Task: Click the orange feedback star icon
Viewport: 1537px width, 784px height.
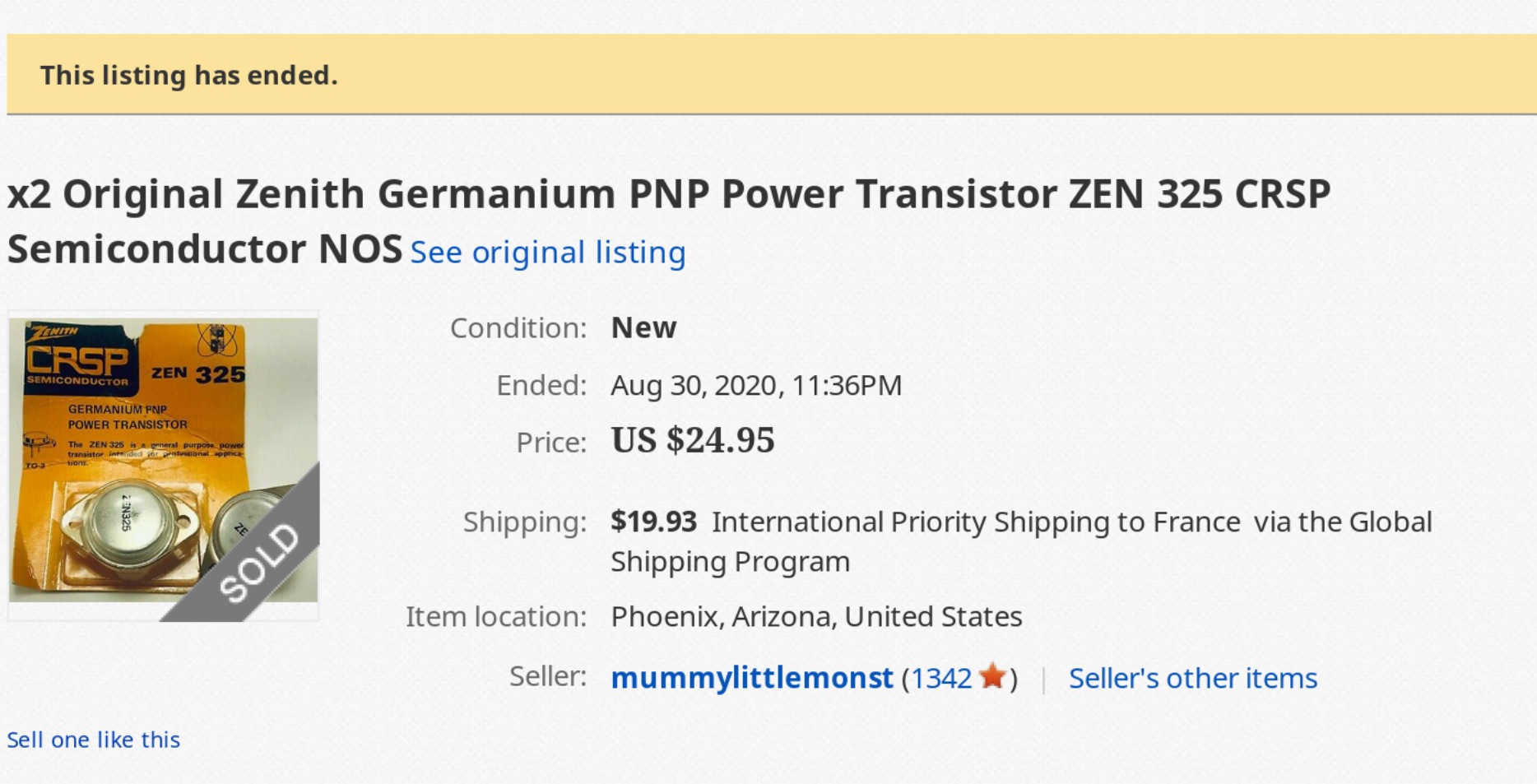Action: tap(993, 676)
